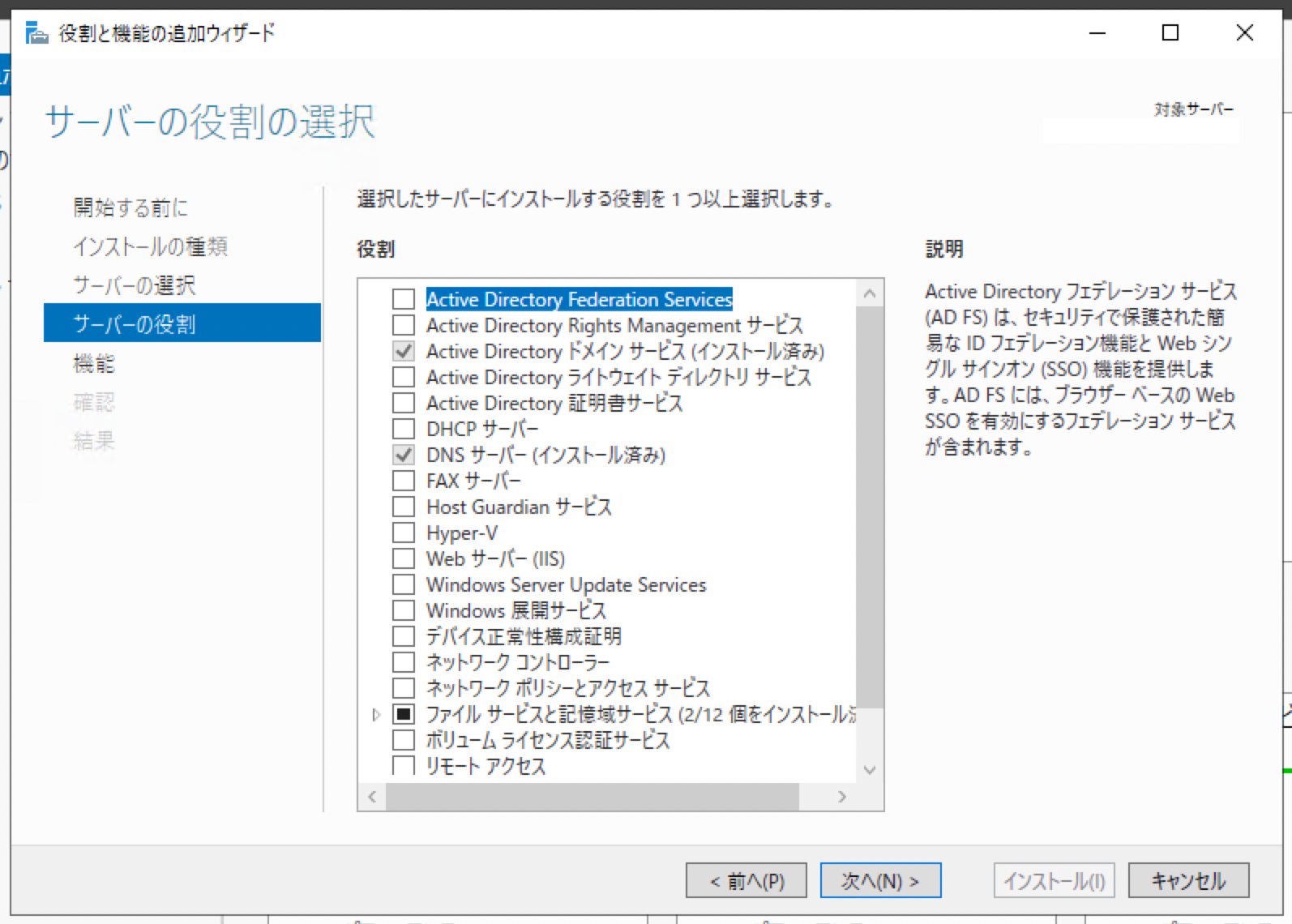Select Host Guardian サービス row label
This screenshot has width=1292, height=924.
tap(519, 507)
